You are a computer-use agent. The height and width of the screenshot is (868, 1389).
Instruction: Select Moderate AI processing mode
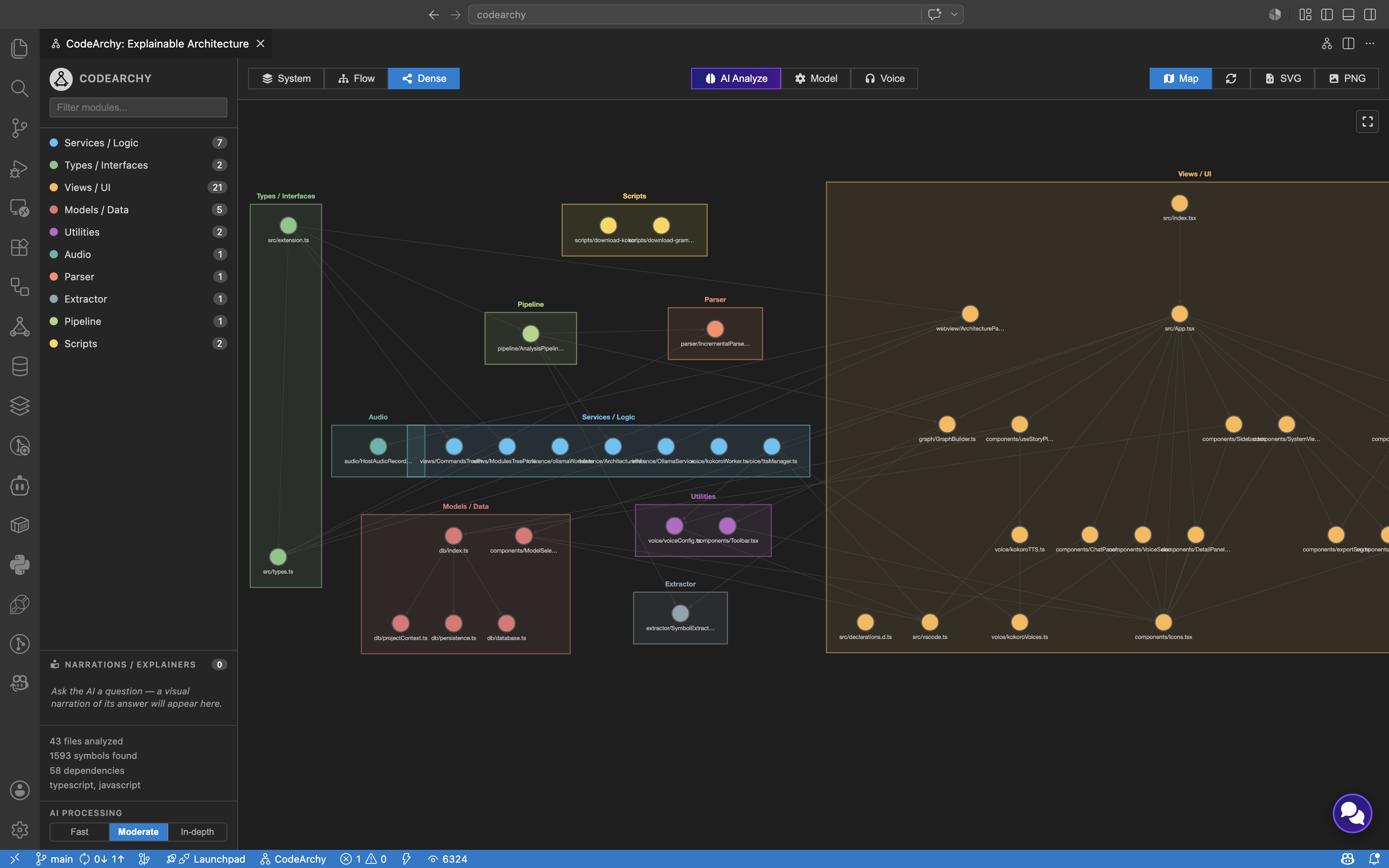tap(138, 832)
